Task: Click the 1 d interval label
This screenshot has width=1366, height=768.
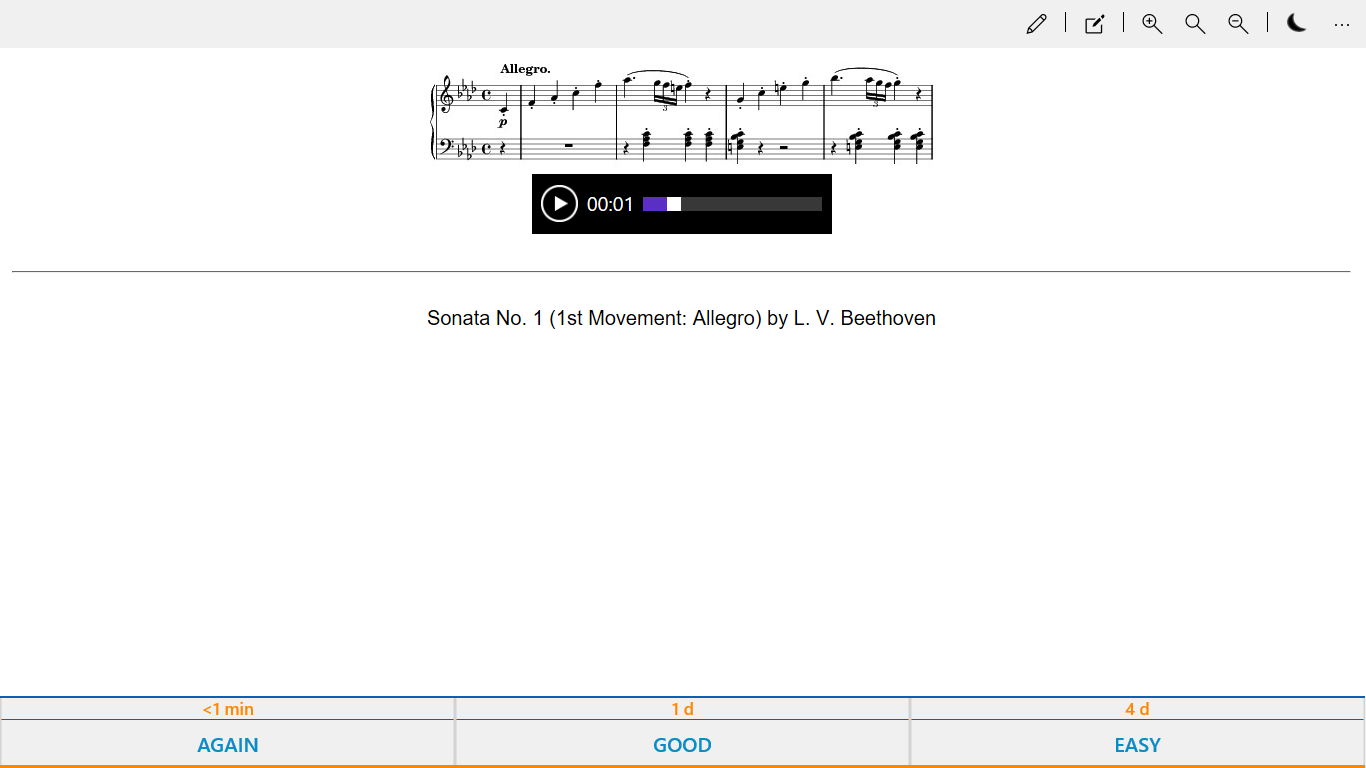Action: point(683,709)
